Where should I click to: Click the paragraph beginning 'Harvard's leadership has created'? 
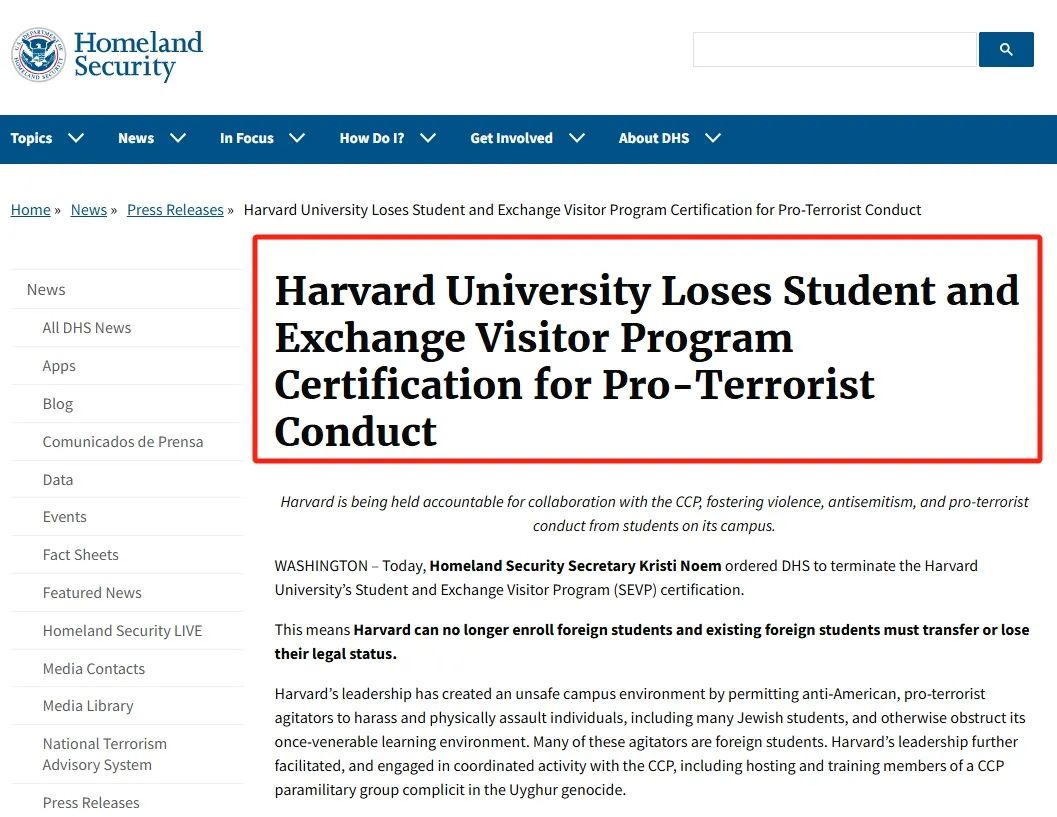[x=650, y=742]
